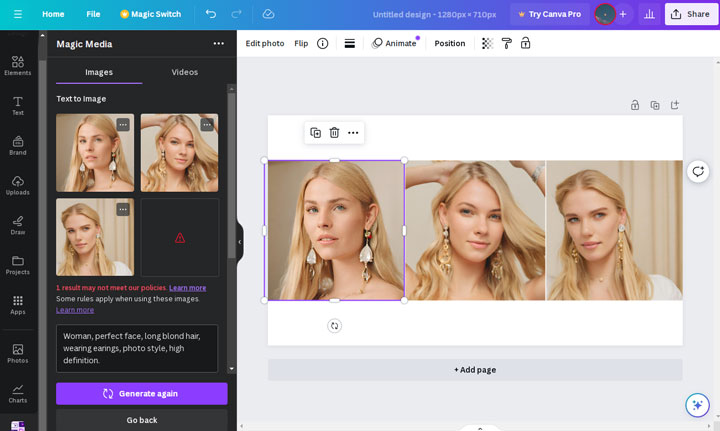The width and height of the screenshot is (720, 431).
Task: Click the comment refresh bubble icon
Action: click(x=698, y=172)
